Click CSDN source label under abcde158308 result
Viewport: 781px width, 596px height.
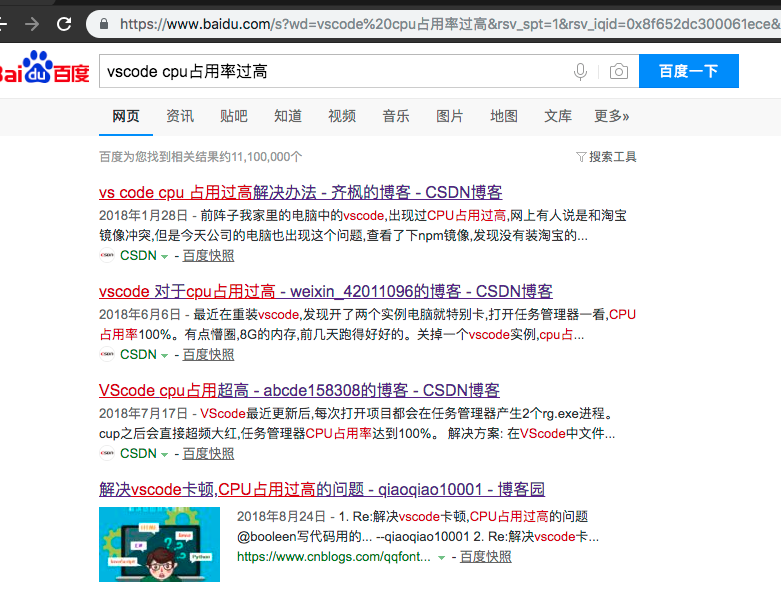[x=138, y=454]
